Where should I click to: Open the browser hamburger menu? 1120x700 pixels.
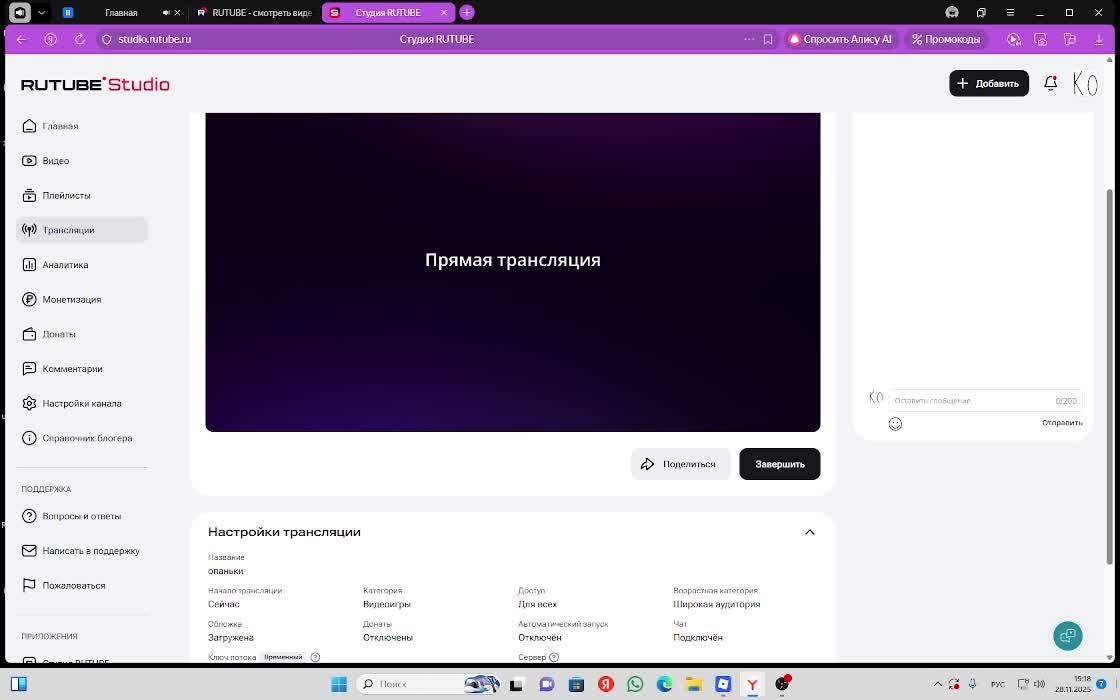click(x=1010, y=13)
